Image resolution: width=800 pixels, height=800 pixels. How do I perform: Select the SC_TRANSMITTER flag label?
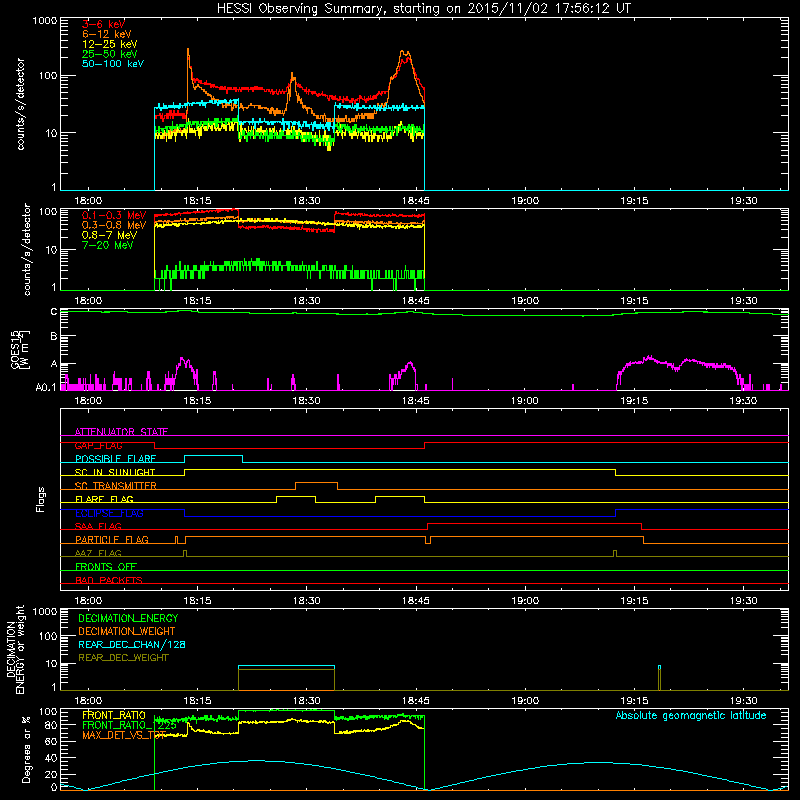click(x=115, y=486)
